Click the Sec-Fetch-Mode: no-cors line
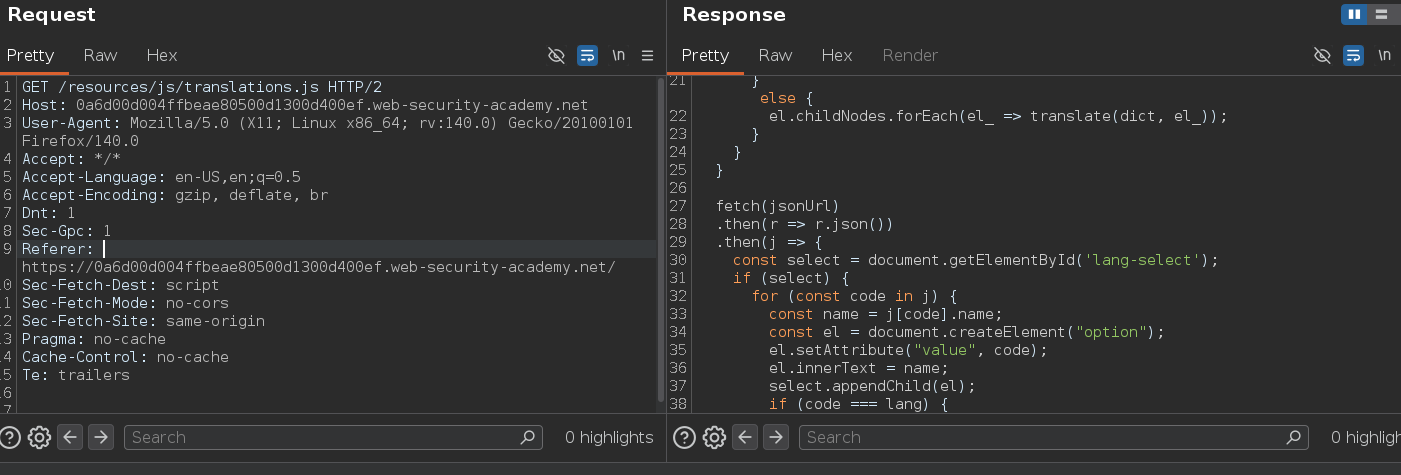1401x475 pixels. pos(125,303)
